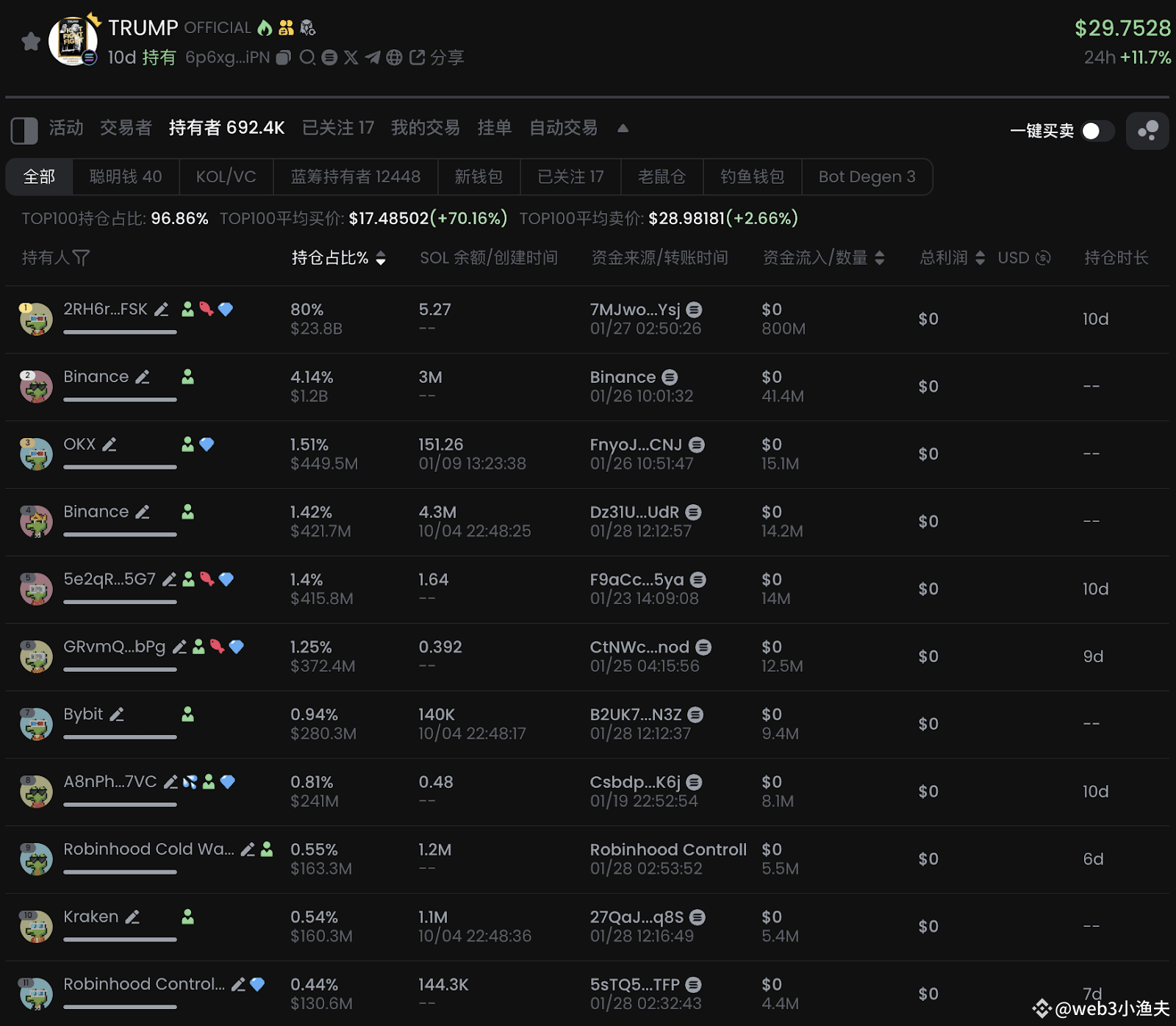Open the 自动交易 tab
The height and width of the screenshot is (1026, 1176).
(562, 128)
